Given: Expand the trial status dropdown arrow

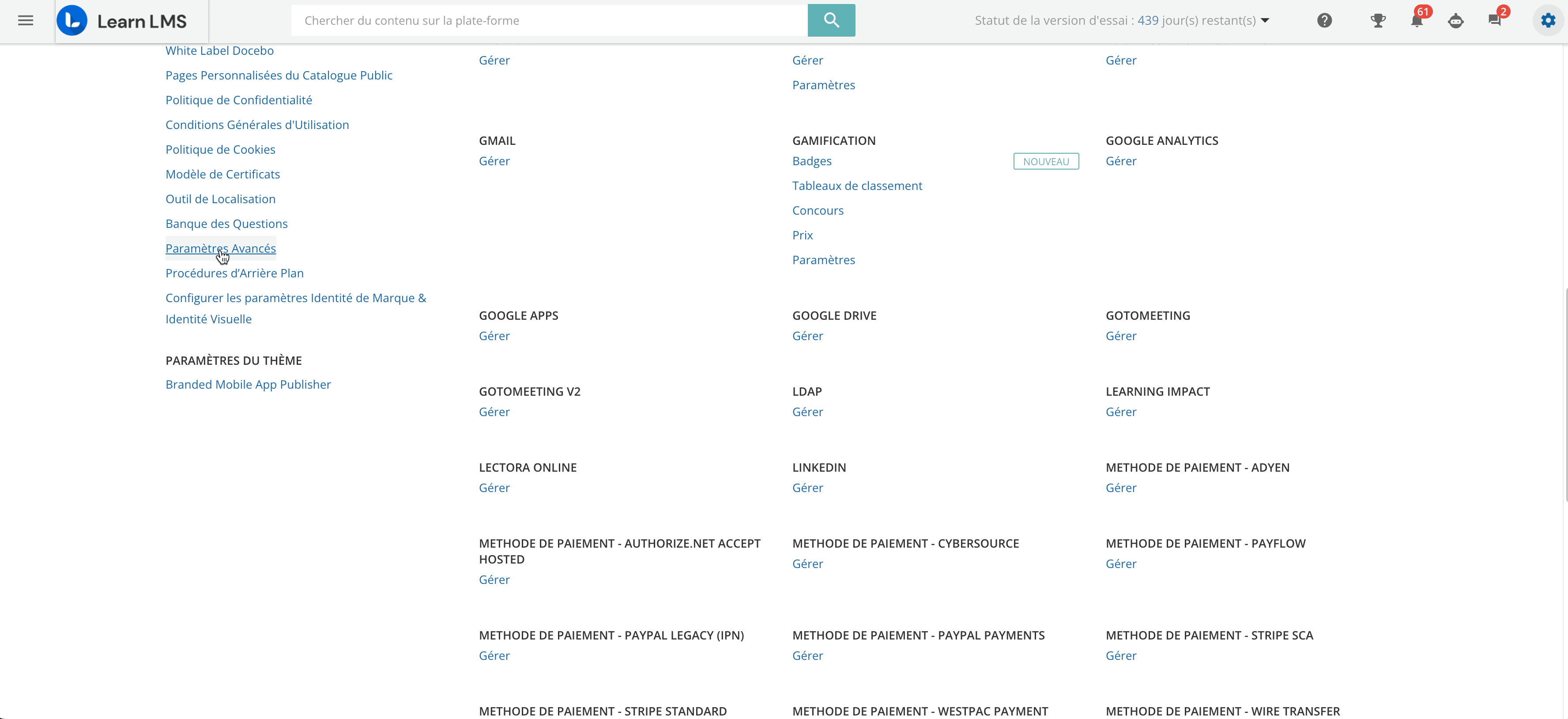Looking at the screenshot, I should point(1266,21).
